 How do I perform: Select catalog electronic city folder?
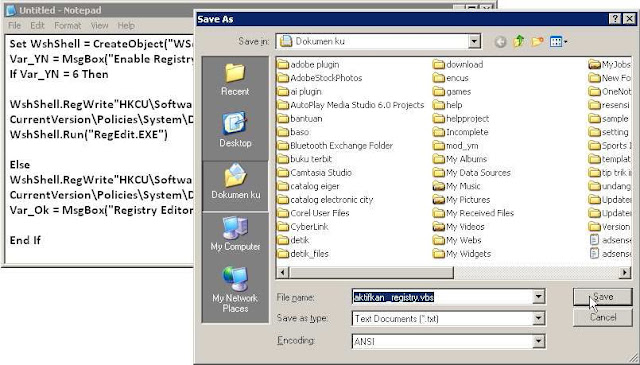[x=326, y=200]
